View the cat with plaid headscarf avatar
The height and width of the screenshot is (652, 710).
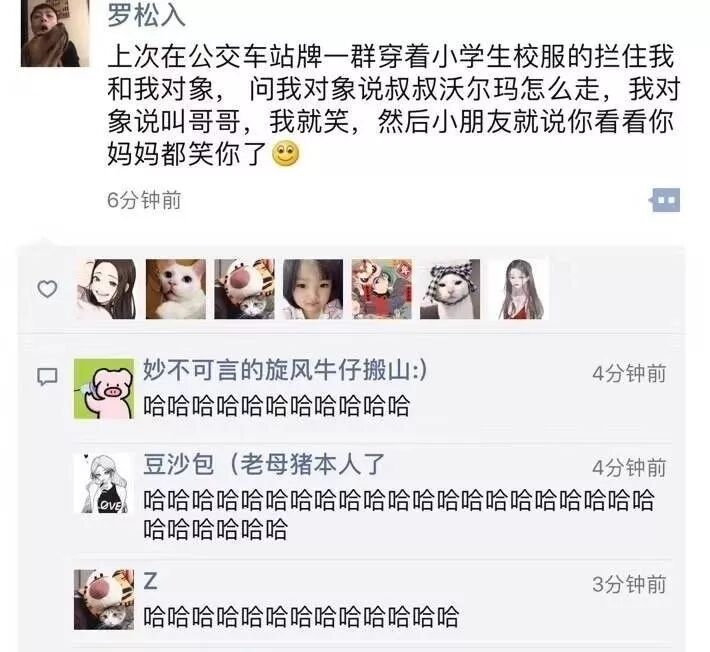(x=450, y=289)
